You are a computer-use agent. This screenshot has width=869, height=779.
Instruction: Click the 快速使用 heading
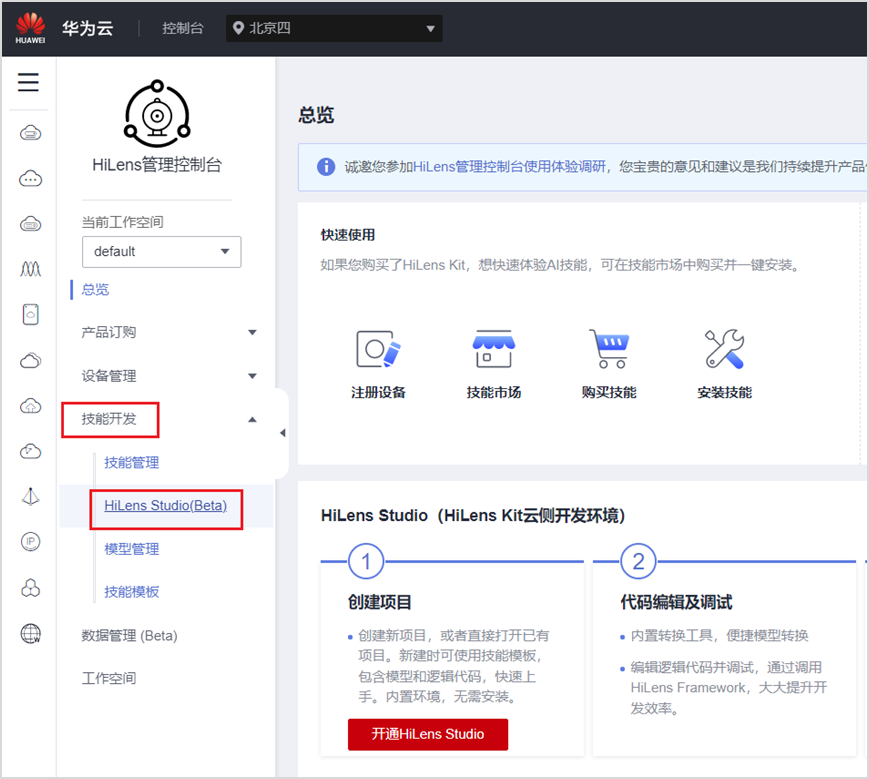347,235
